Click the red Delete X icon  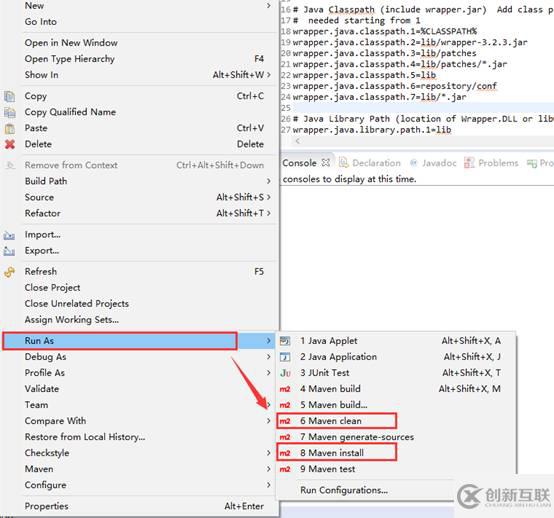tap(10, 144)
